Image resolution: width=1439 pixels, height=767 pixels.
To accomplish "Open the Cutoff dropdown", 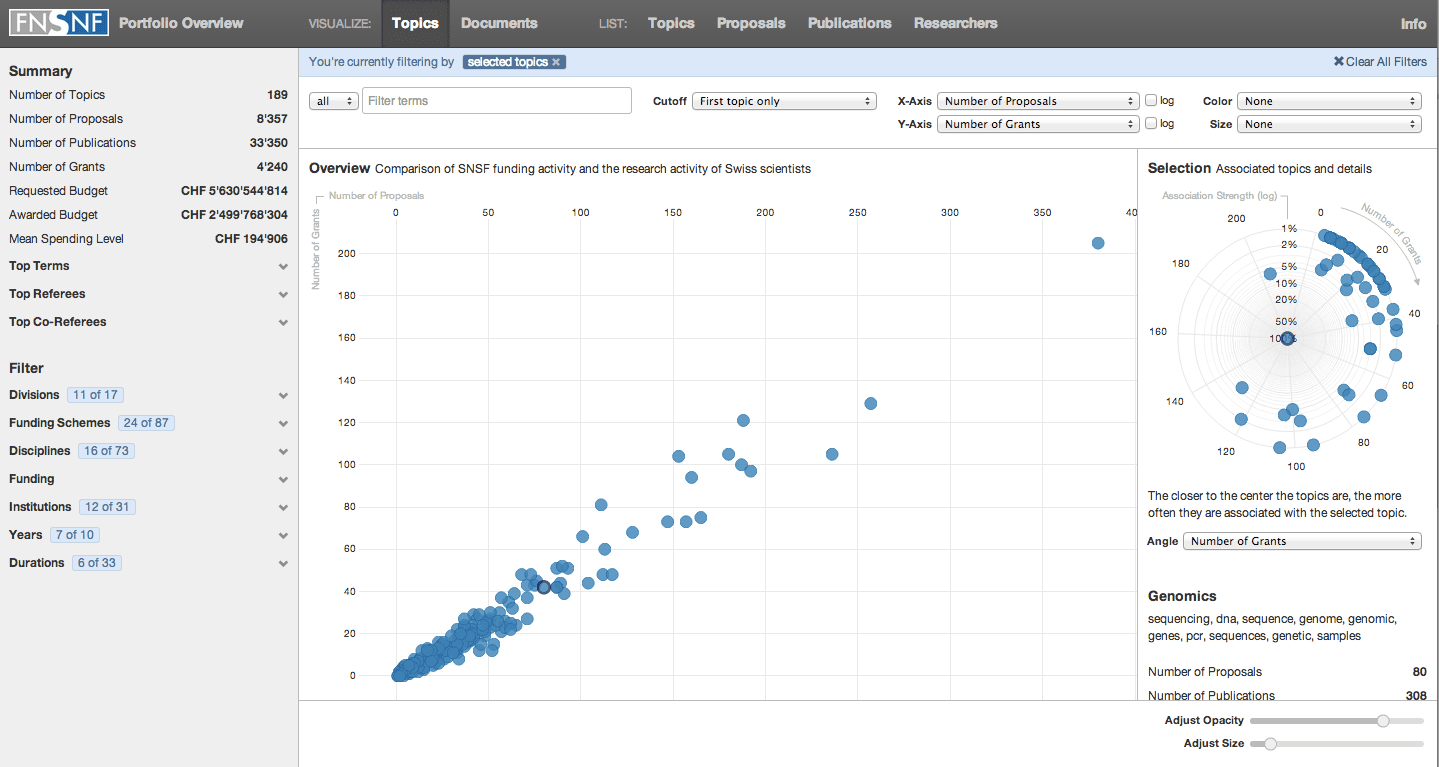I will pyautogui.click(x=784, y=101).
